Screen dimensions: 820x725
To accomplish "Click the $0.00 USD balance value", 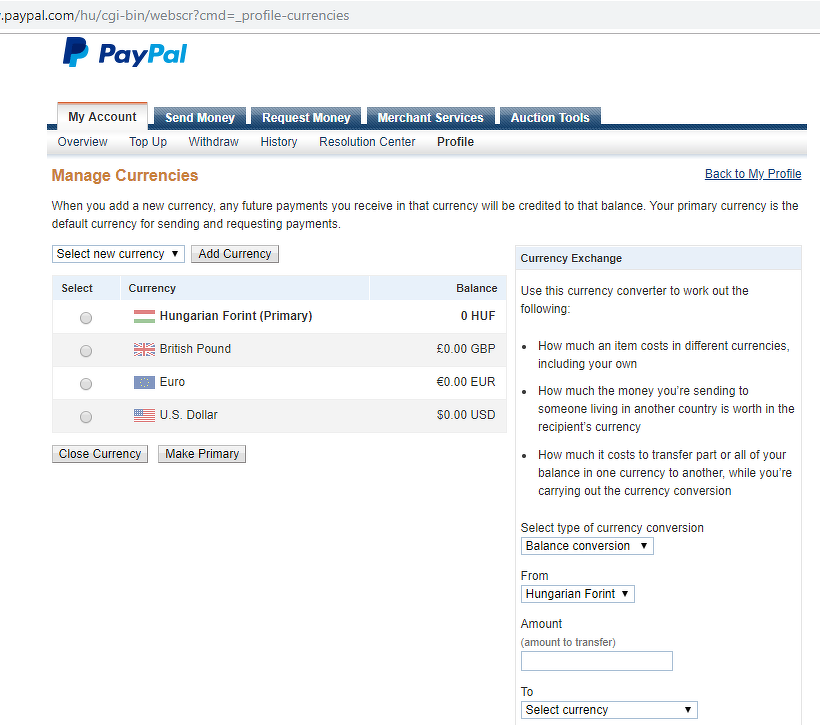I will click(x=466, y=415).
